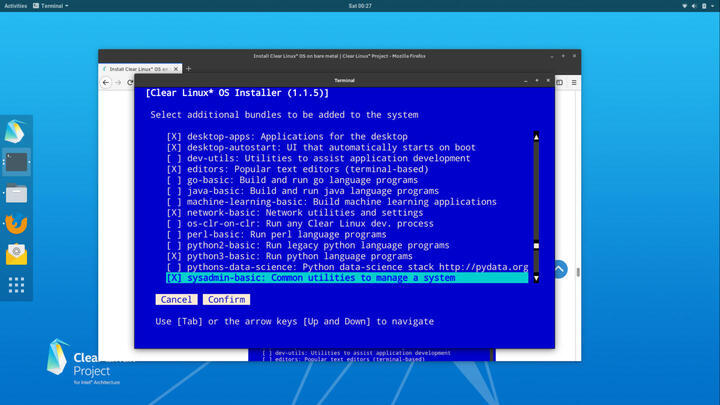
Task: Open the Terminal dock icon
Action: tap(17, 162)
